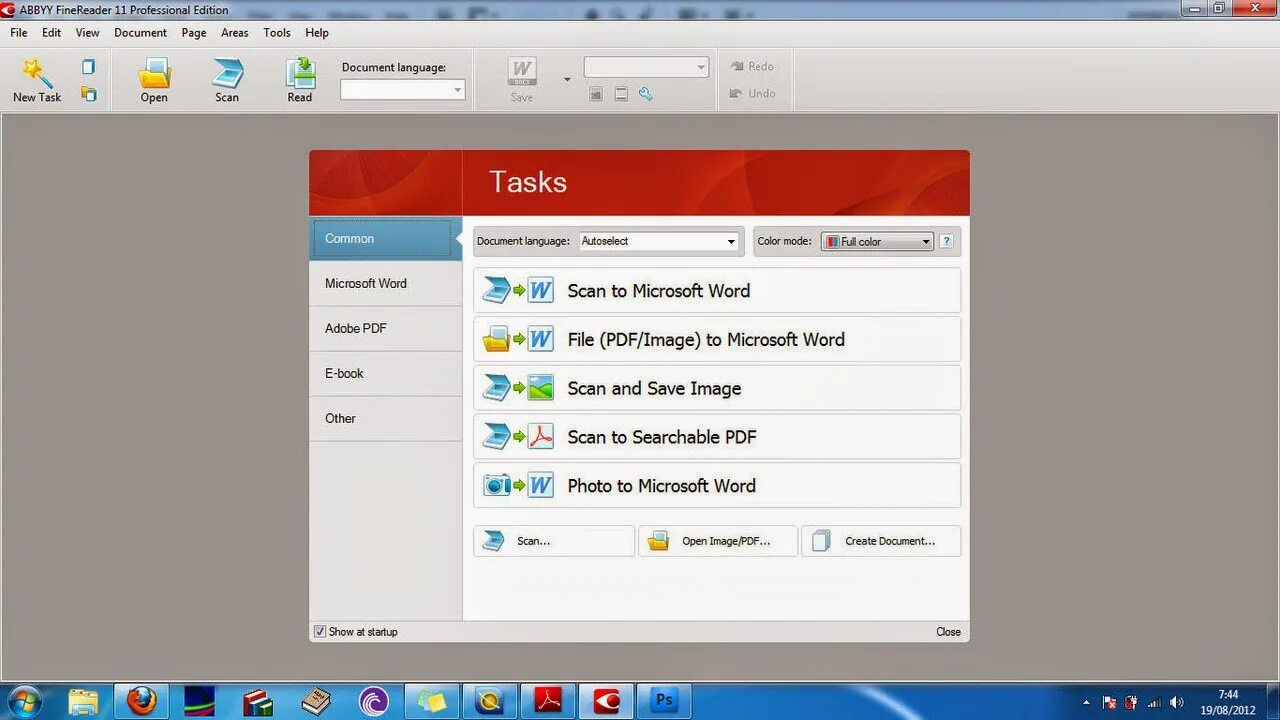Click the volume speaker icon in system tray
The image size is (1280, 720).
1177,702
